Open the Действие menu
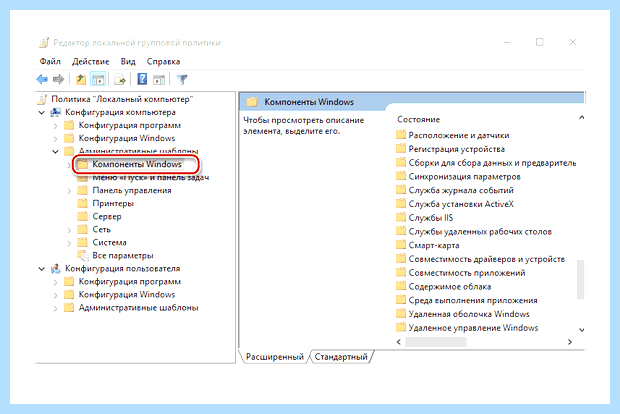This screenshot has width=620, height=414. (x=91, y=62)
